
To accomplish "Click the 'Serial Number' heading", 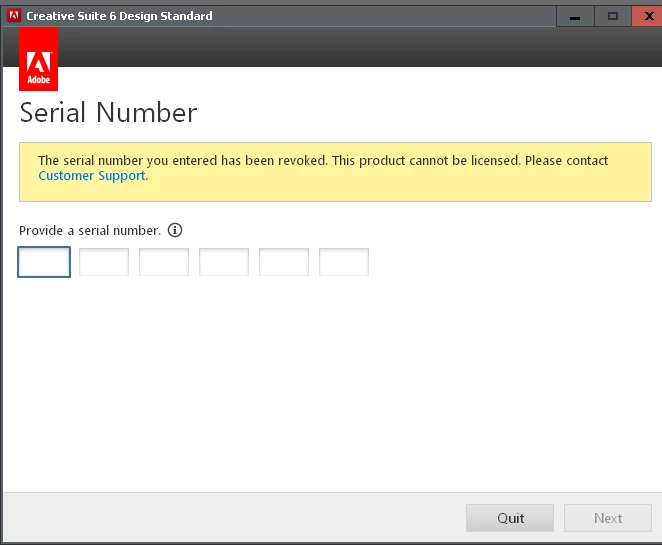I will tap(109, 113).
